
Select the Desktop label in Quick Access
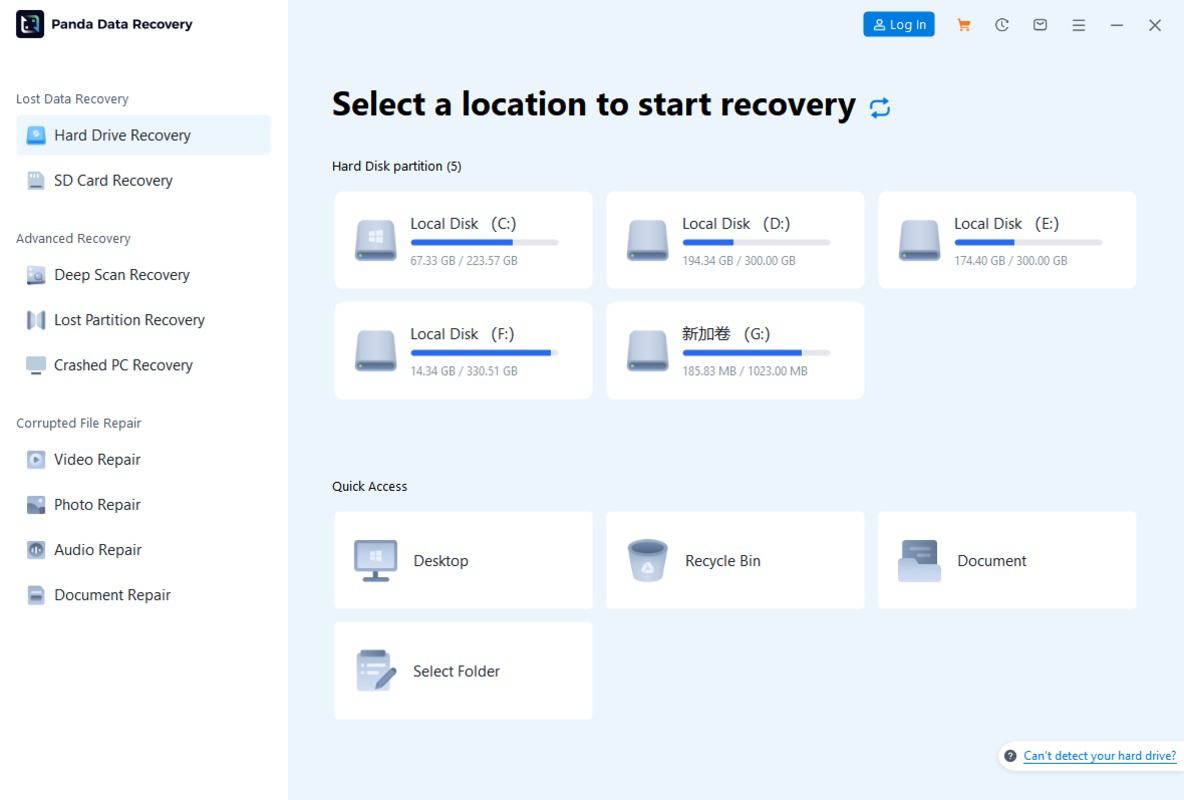[441, 561]
